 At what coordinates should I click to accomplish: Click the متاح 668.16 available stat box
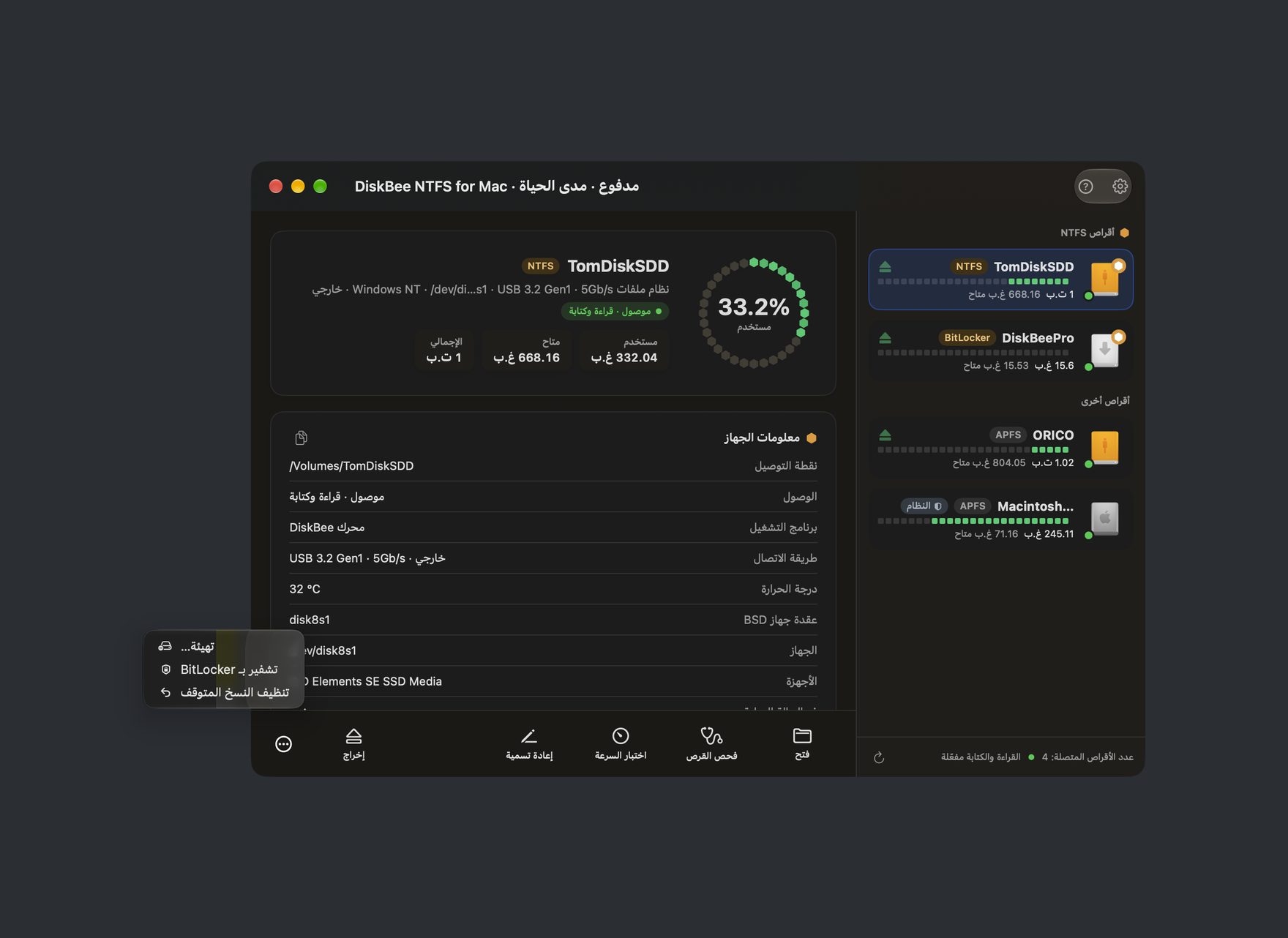tap(526, 350)
